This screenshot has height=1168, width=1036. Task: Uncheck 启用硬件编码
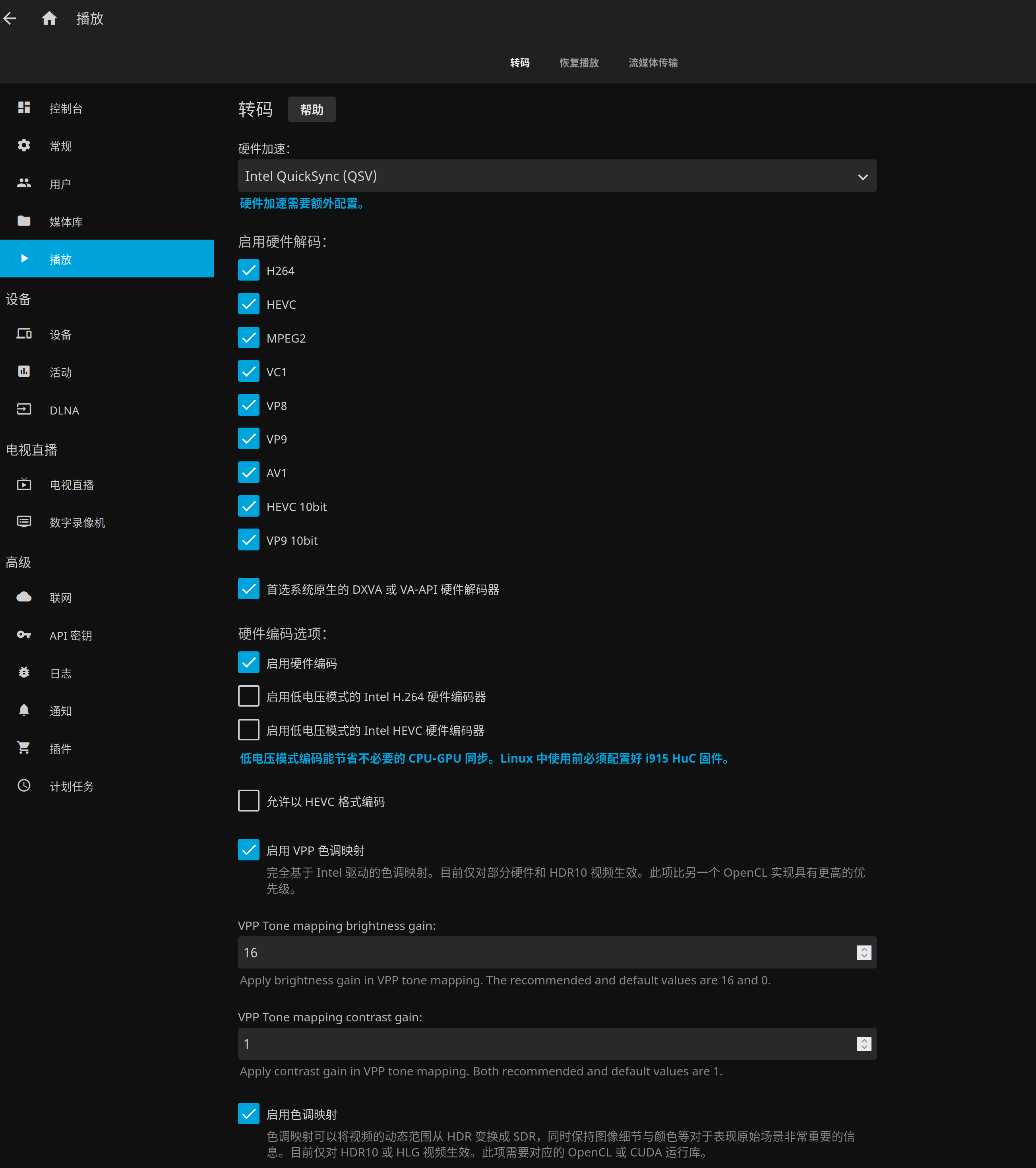point(249,663)
